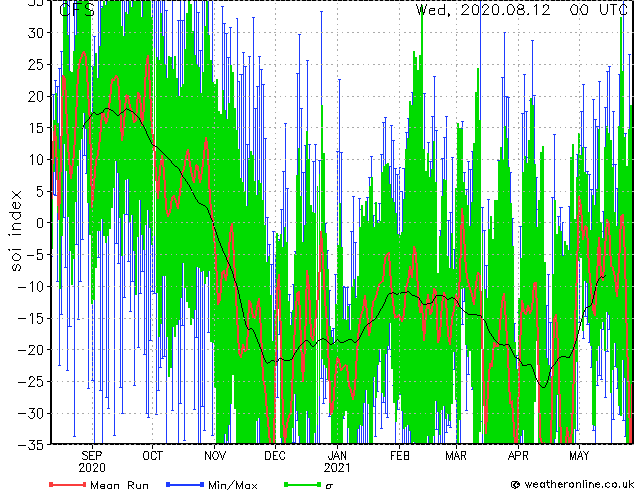Click the 'MAR' x-axis label
Screen dimensions: 634x490
click(456, 456)
